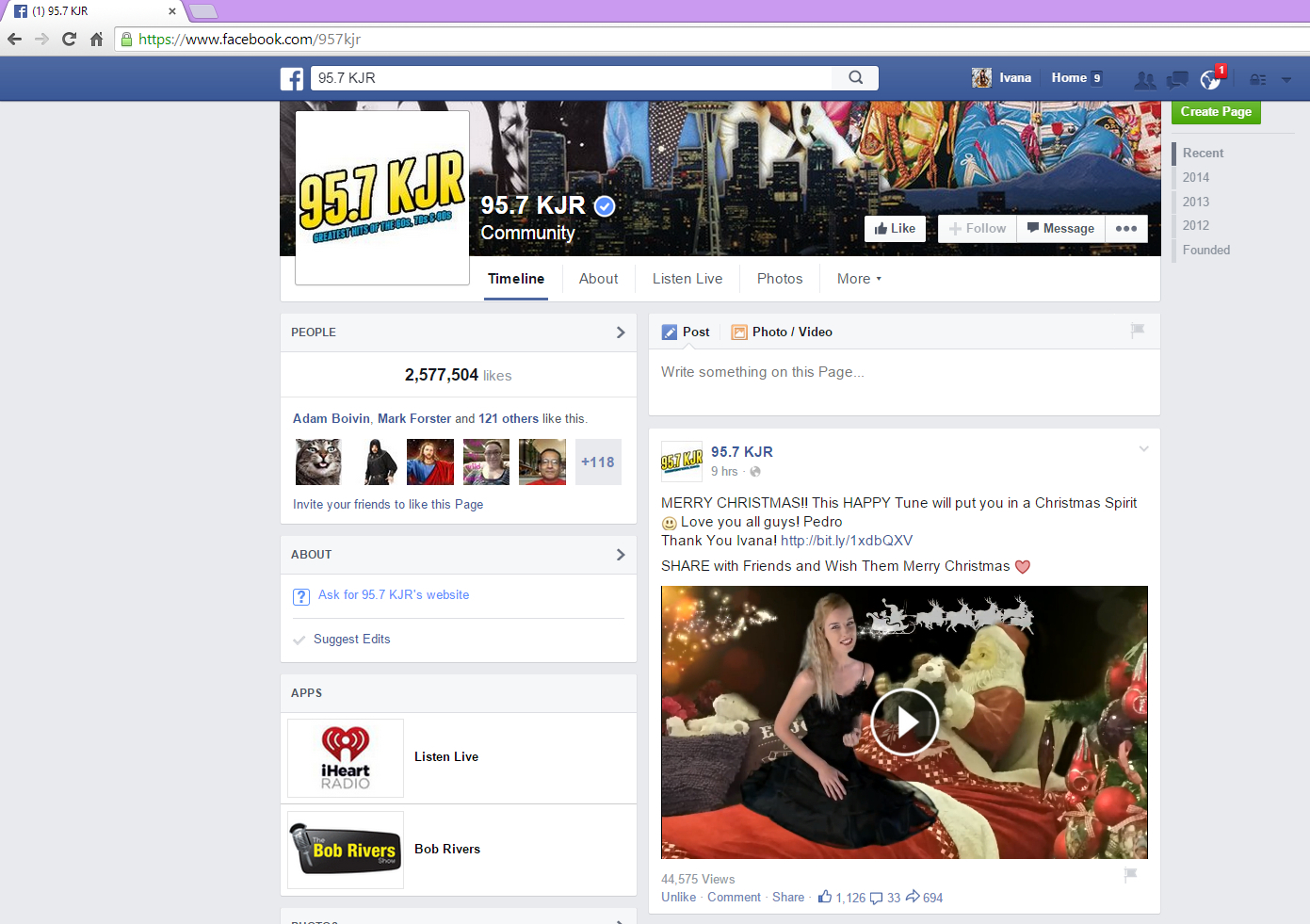Click the verified page badge

605,205
